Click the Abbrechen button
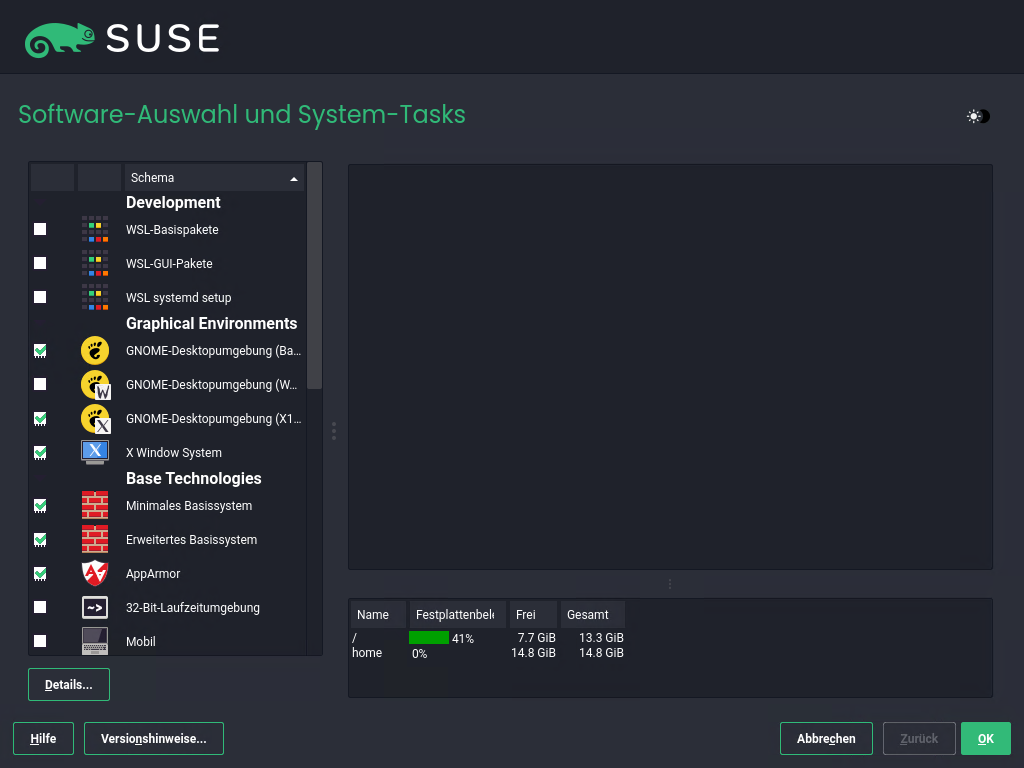The height and width of the screenshot is (768, 1024). 826,738
